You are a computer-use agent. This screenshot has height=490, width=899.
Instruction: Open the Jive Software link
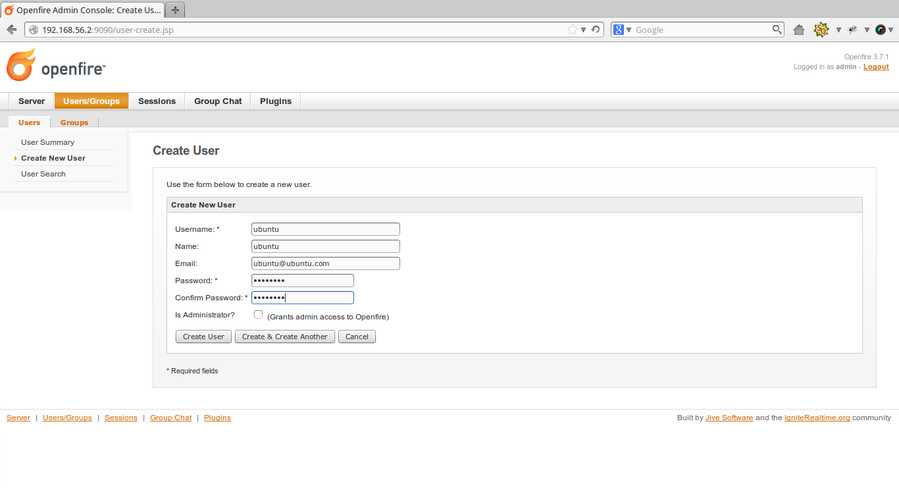tap(729, 418)
